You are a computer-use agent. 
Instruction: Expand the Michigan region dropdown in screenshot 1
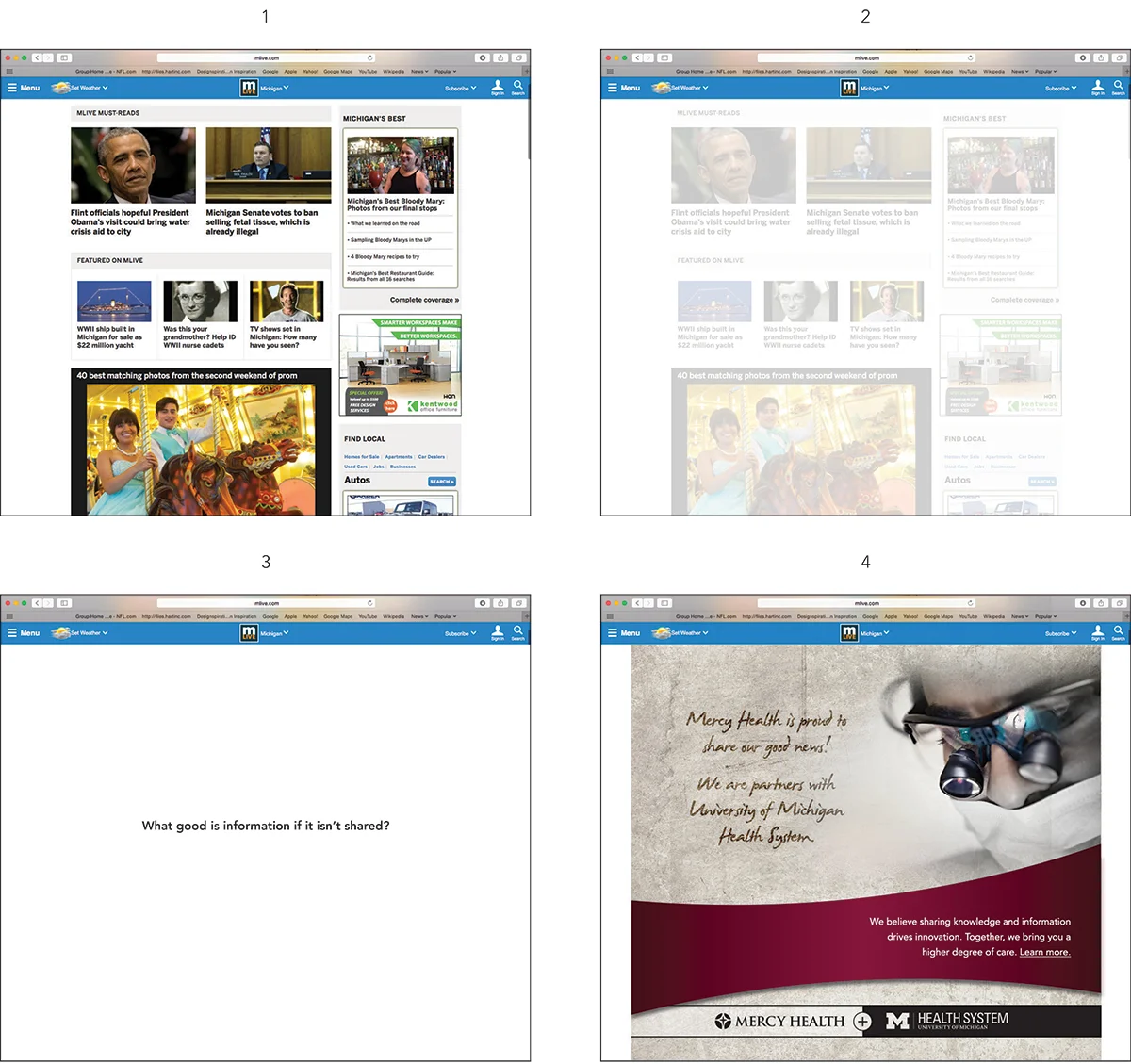[274, 89]
